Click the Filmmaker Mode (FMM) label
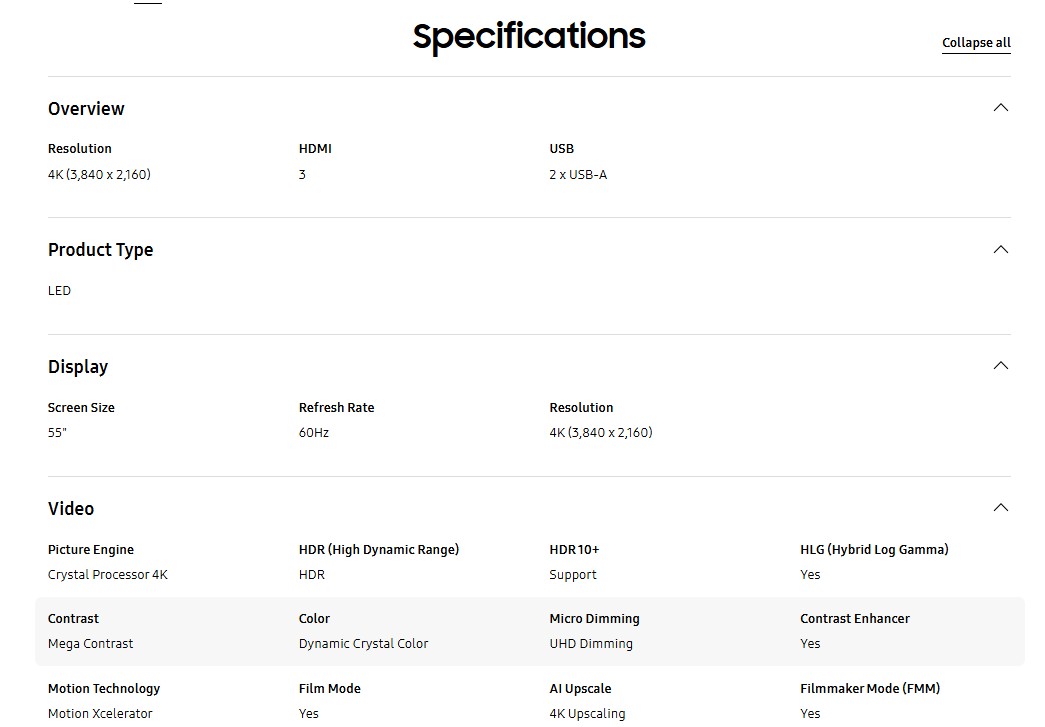Screen dimensions: 1045x727 click(870, 688)
